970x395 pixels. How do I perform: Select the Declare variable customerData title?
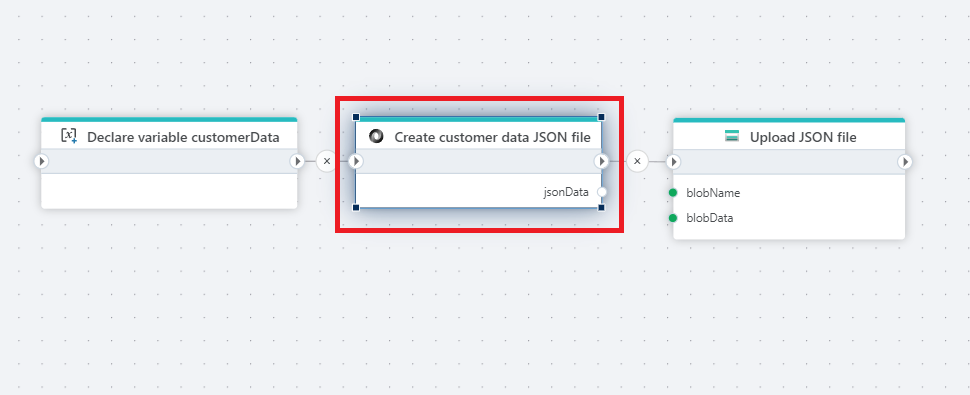[x=183, y=137]
